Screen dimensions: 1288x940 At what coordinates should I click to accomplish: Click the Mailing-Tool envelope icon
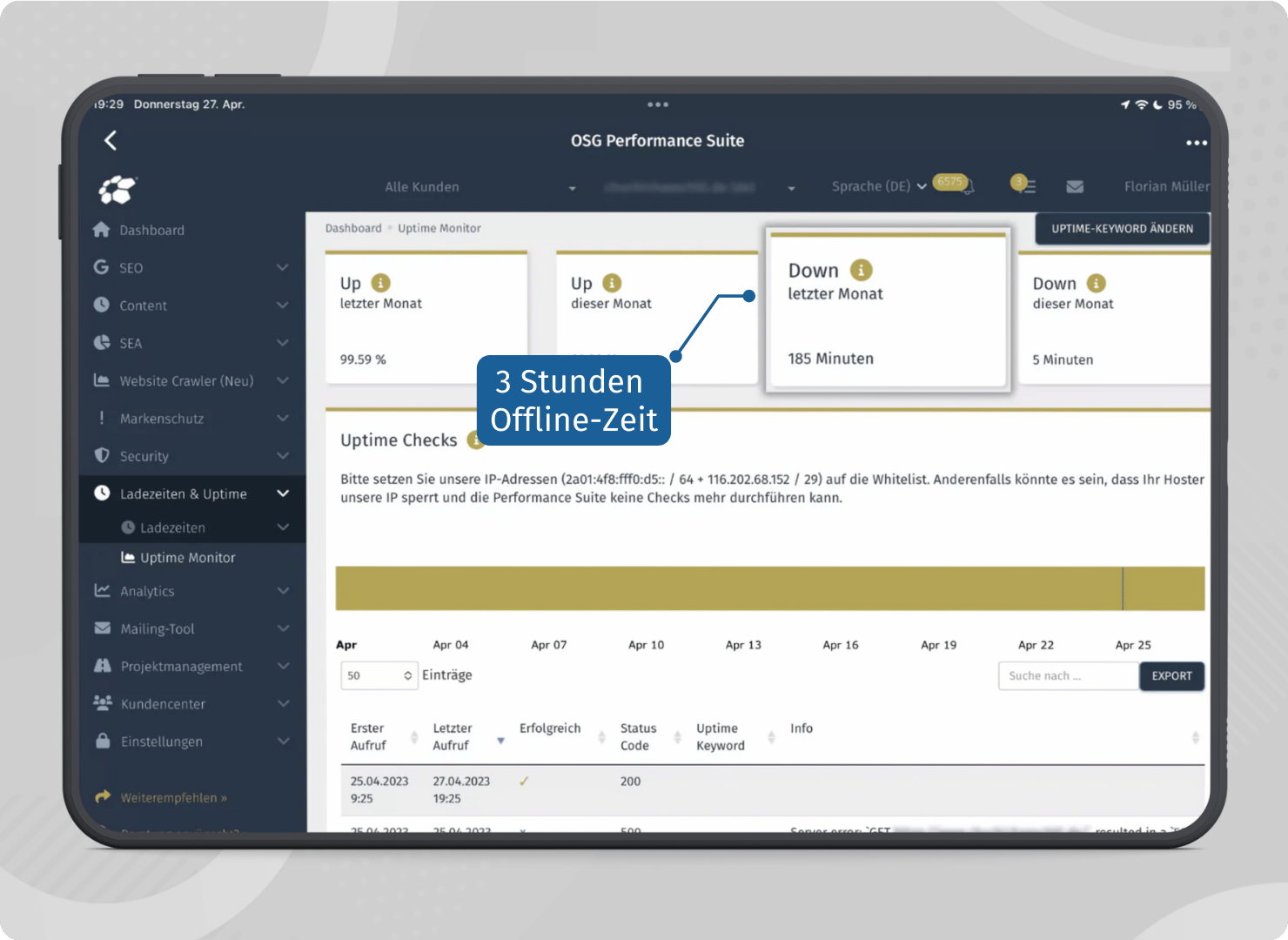(x=102, y=628)
